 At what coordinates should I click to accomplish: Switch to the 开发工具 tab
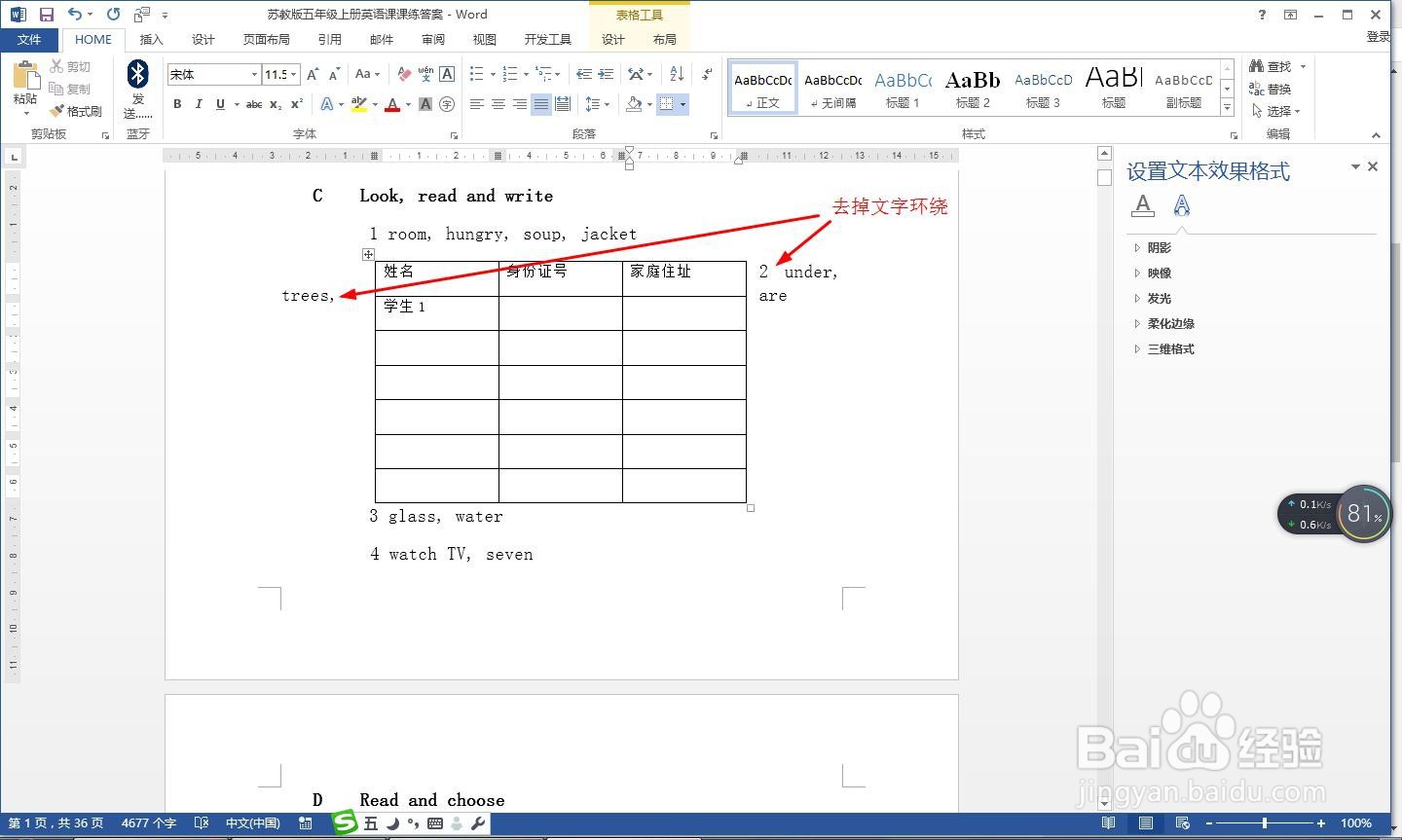tap(547, 39)
